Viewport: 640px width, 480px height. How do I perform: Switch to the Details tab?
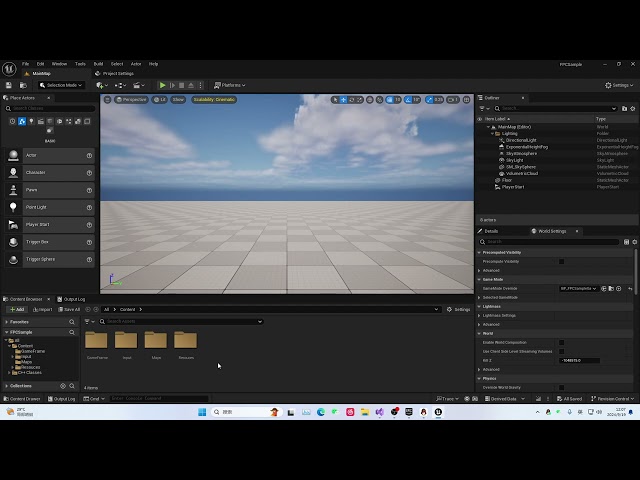pos(489,231)
